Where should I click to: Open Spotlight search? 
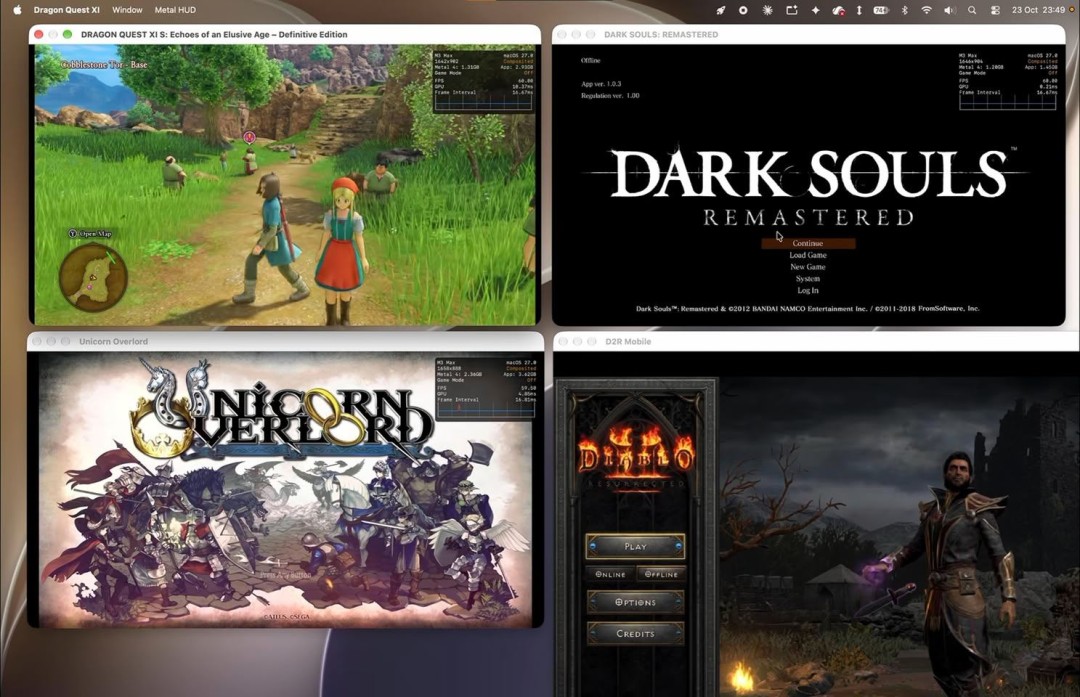tap(972, 10)
